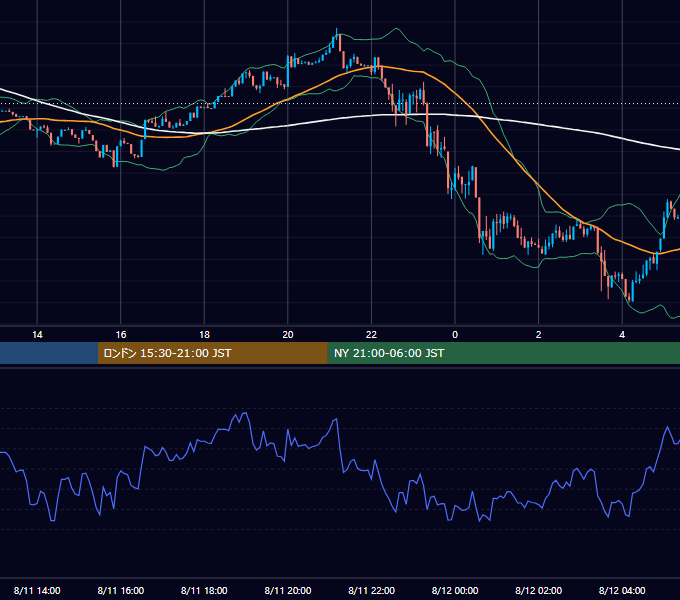Viewport: 680px width, 600px height.
Task: Click the 20 hour axis label
Action: [x=288, y=335]
